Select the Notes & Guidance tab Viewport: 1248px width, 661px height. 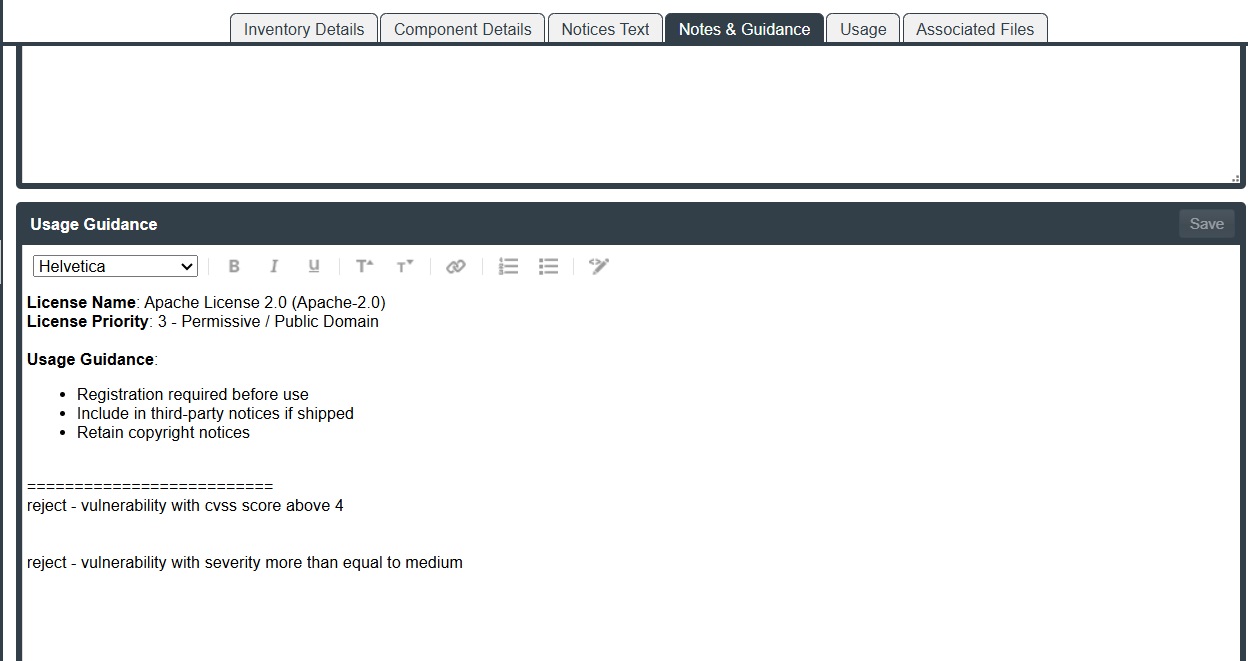coord(744,29)
